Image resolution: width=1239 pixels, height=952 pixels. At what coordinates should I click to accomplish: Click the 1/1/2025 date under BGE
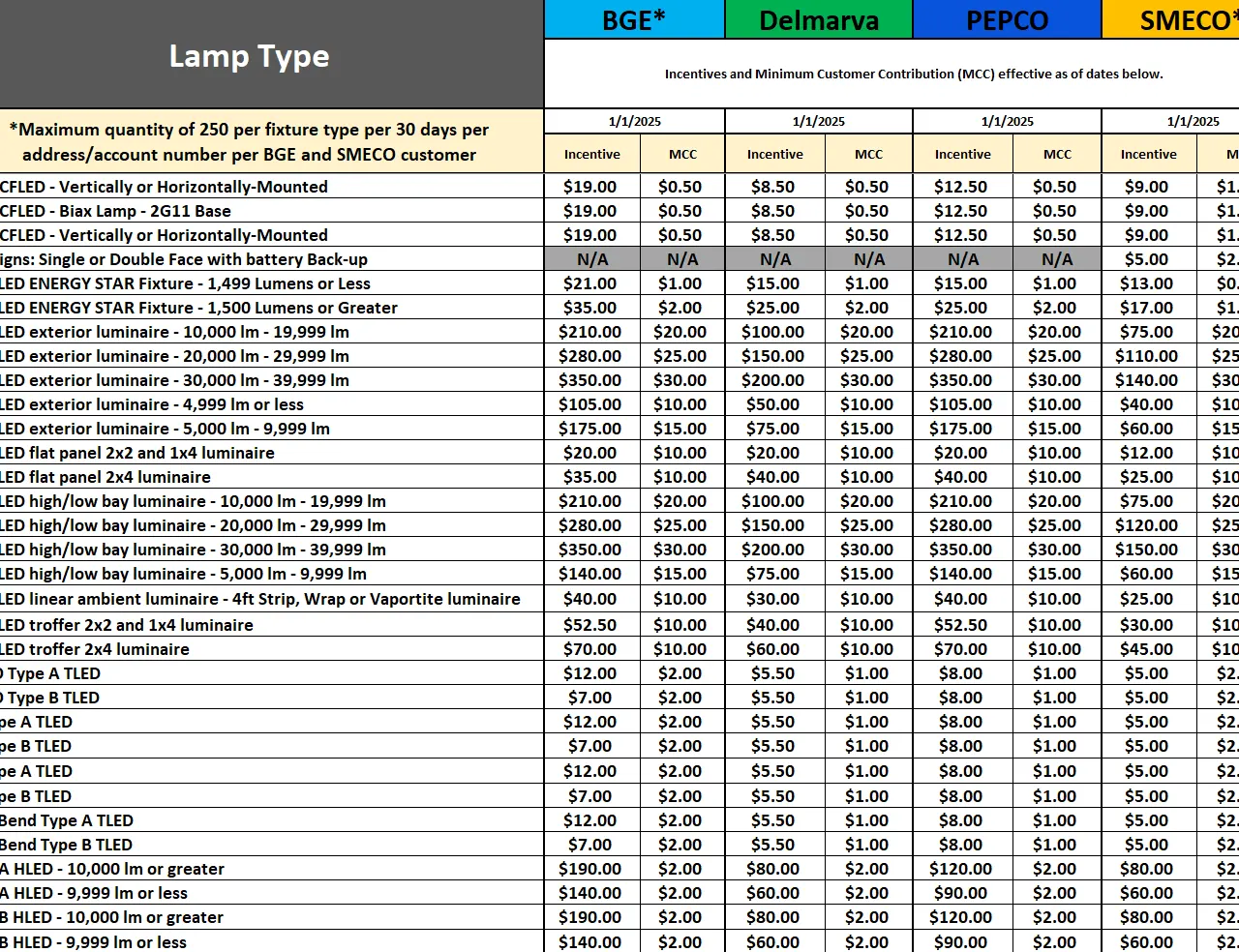[635, 121]
